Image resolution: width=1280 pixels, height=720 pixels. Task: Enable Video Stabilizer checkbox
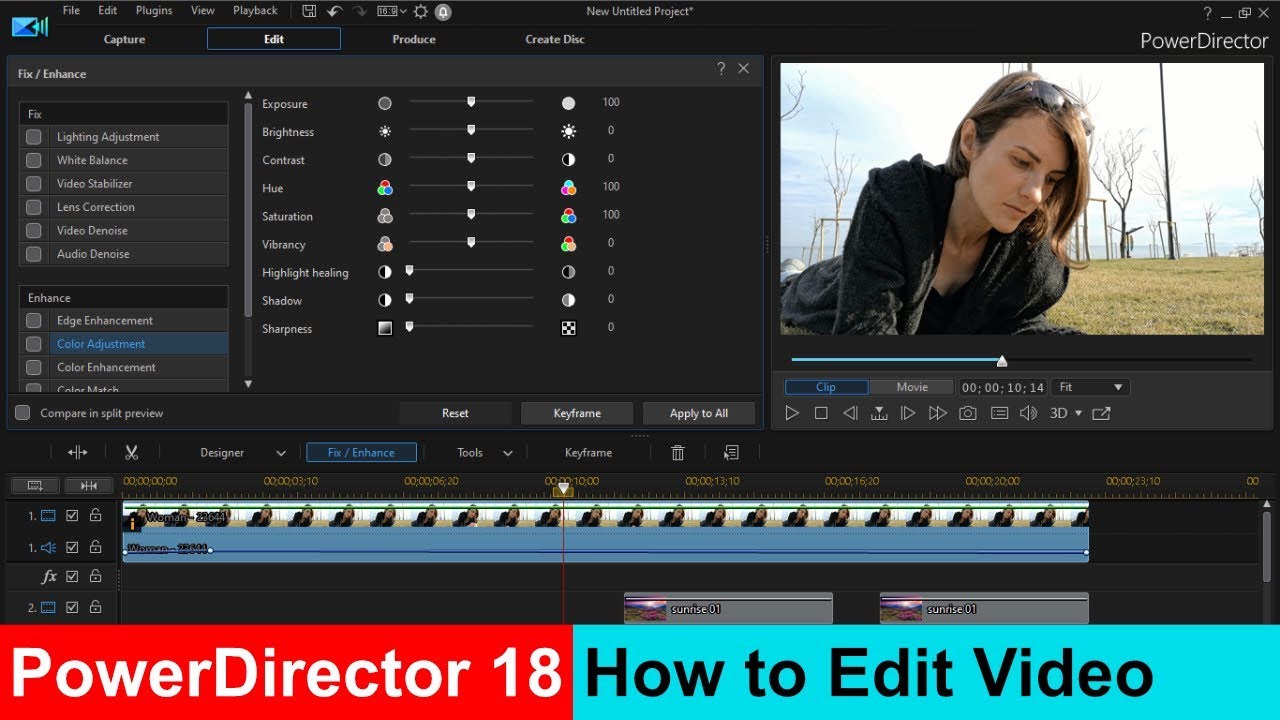click(34, 184)
